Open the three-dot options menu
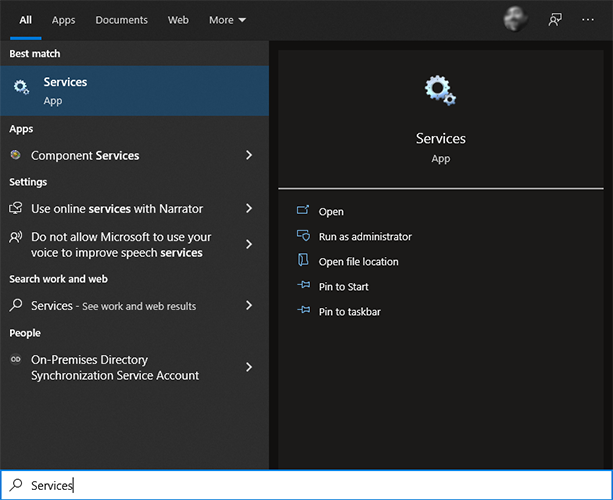The width and height of the screenshot is (613, 500). (588, 19)
